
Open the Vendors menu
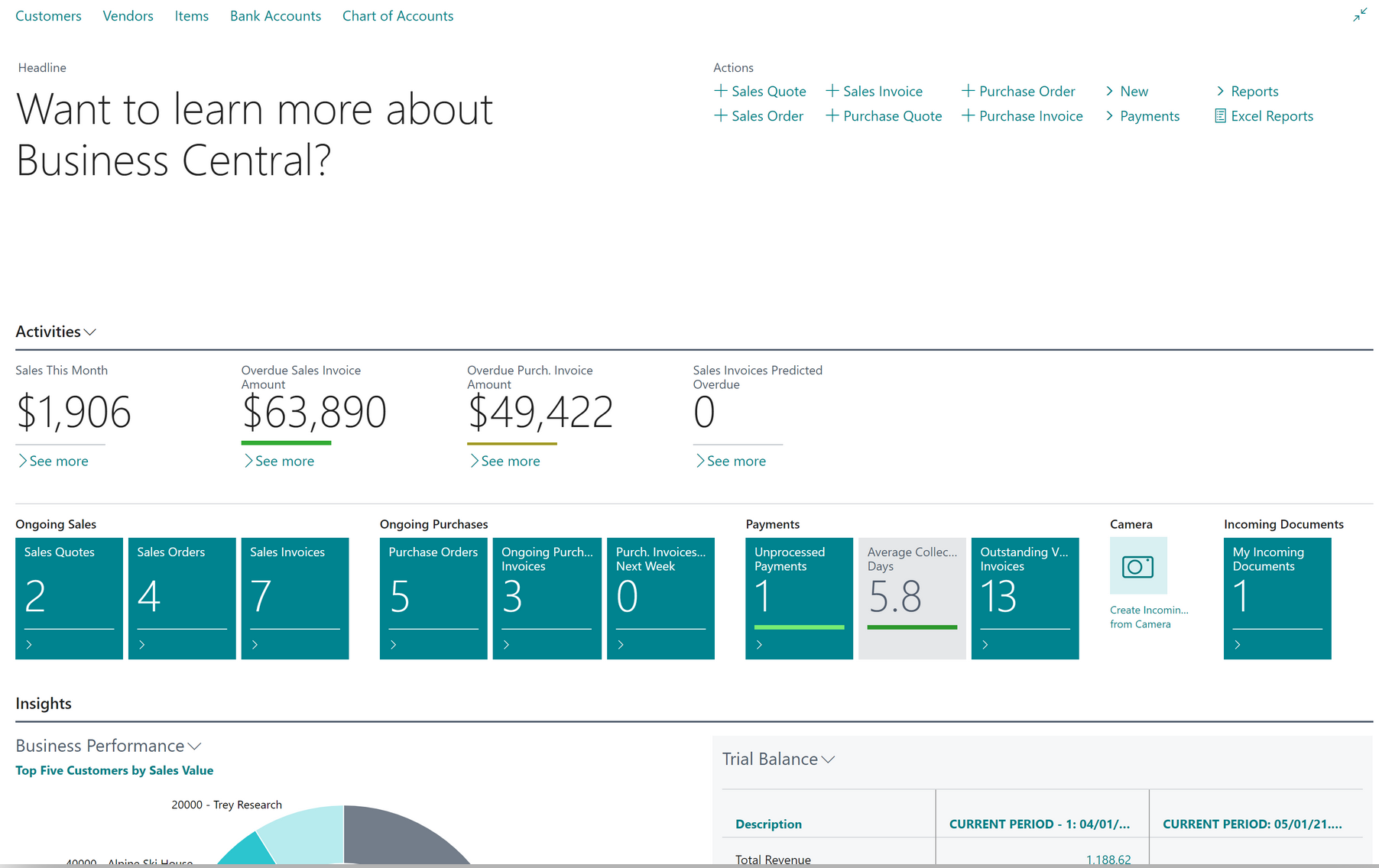click(128, 16)
